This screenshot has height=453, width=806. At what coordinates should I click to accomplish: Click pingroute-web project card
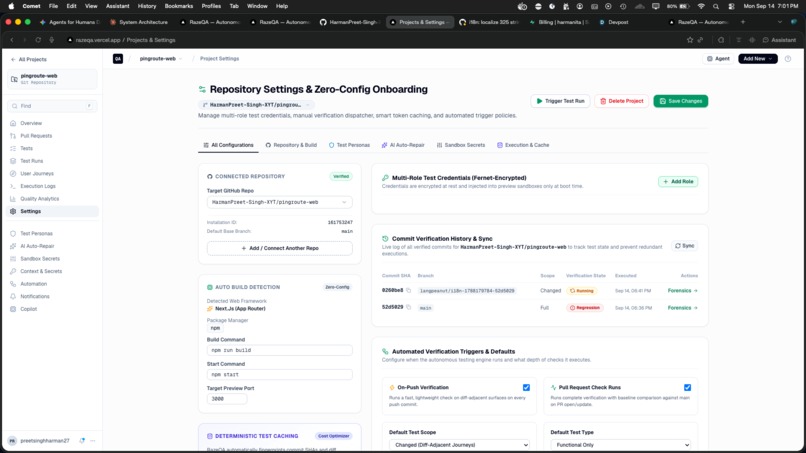(52, 79)
